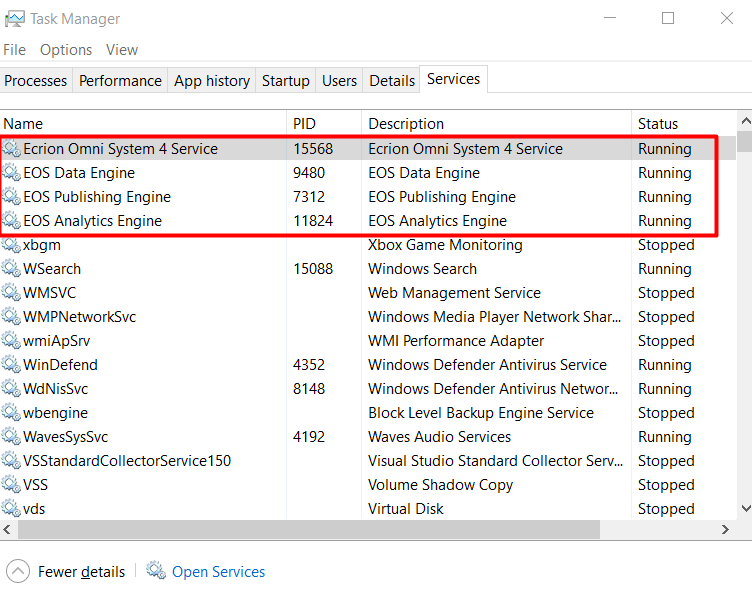
Task: Click the service icon next to wbengine
Action: pyautogui.click(x=11, y=412)
